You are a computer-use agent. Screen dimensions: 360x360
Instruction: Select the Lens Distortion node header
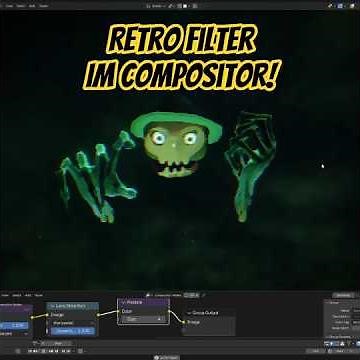point(73,306)
